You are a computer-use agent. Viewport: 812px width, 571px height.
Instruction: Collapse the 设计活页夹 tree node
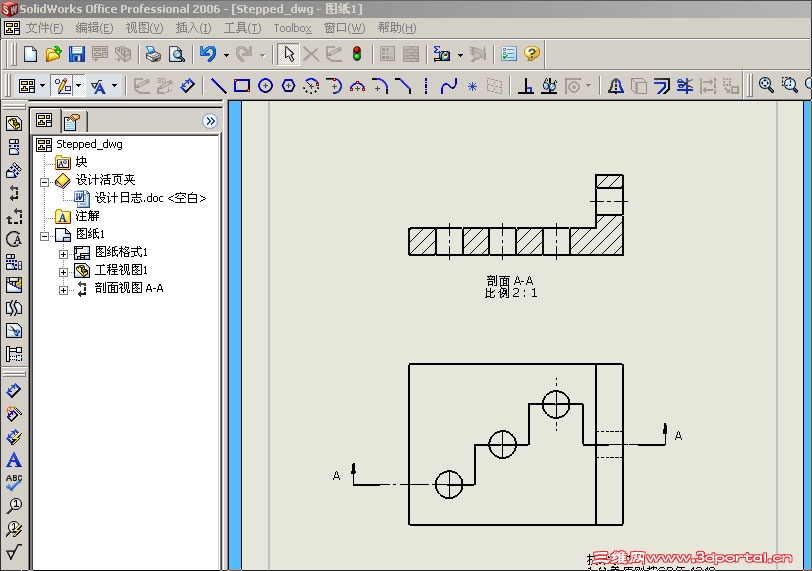point(45,182)
